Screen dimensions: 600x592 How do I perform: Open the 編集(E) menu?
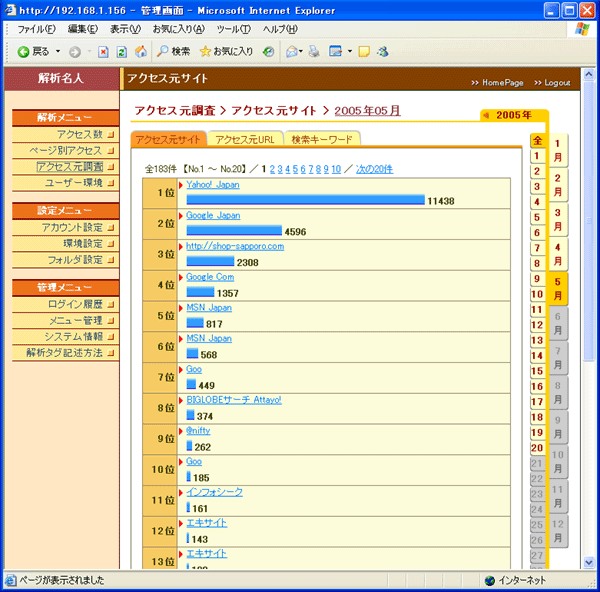(83, 29)
